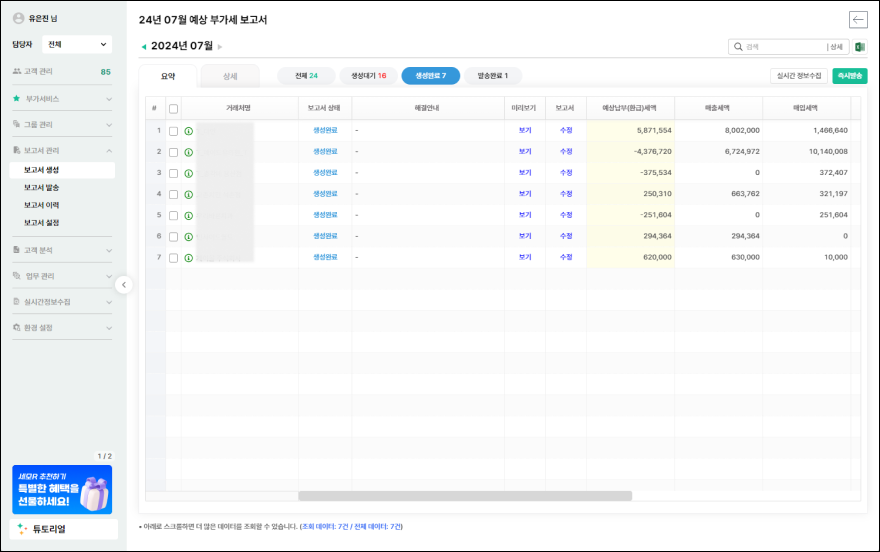Click the green info icon in row 1
This screenshot has height=552, width=880.
tap(188, 131)
